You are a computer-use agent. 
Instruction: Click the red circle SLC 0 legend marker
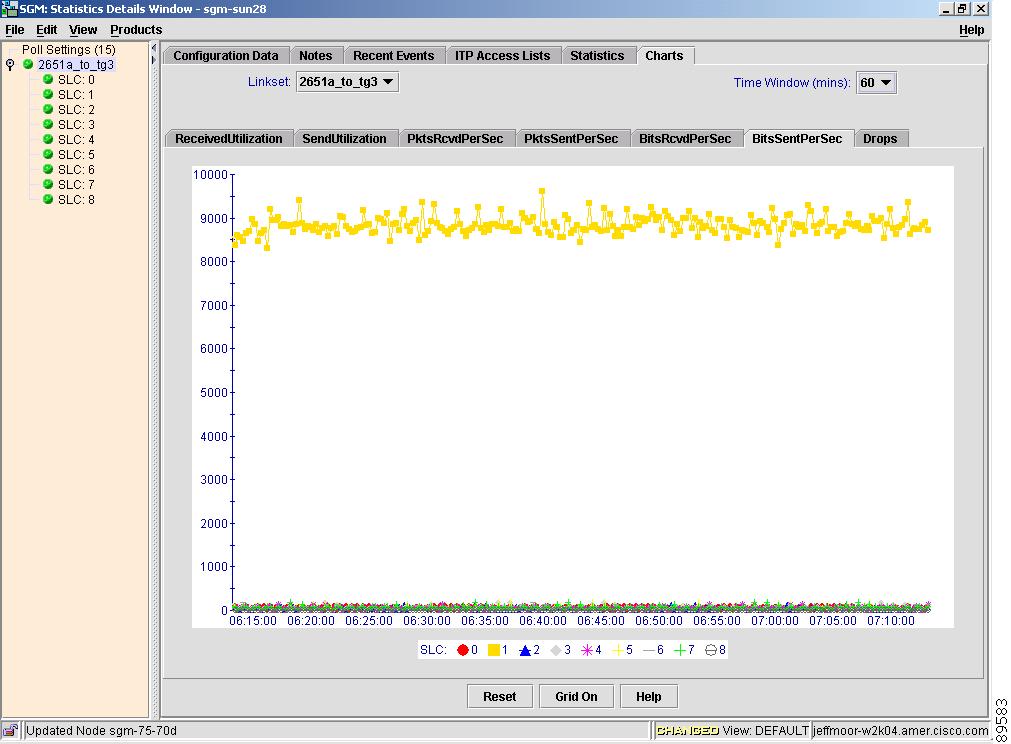(463, 650)
